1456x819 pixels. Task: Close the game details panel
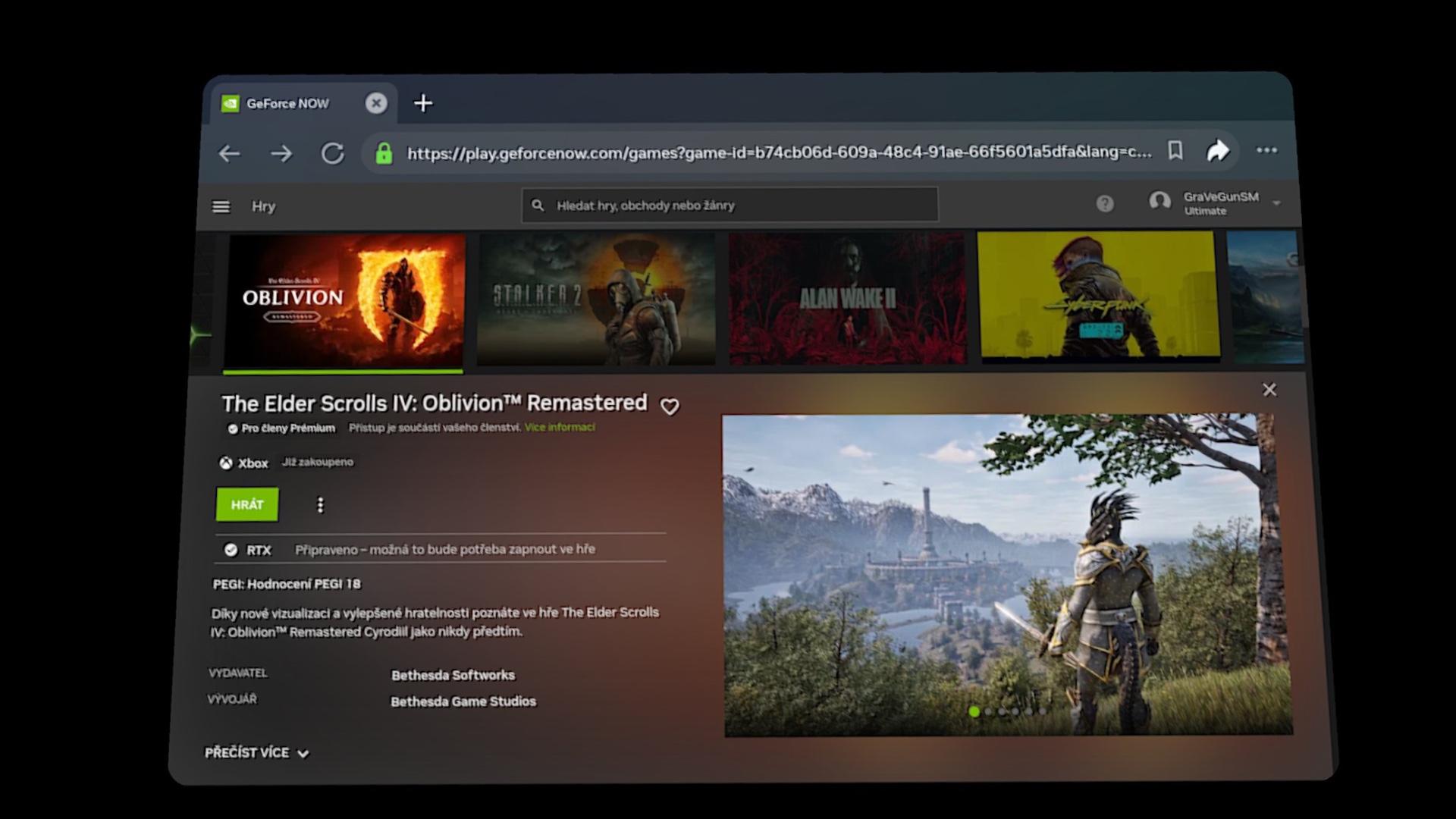click(x=1269, y=389)
